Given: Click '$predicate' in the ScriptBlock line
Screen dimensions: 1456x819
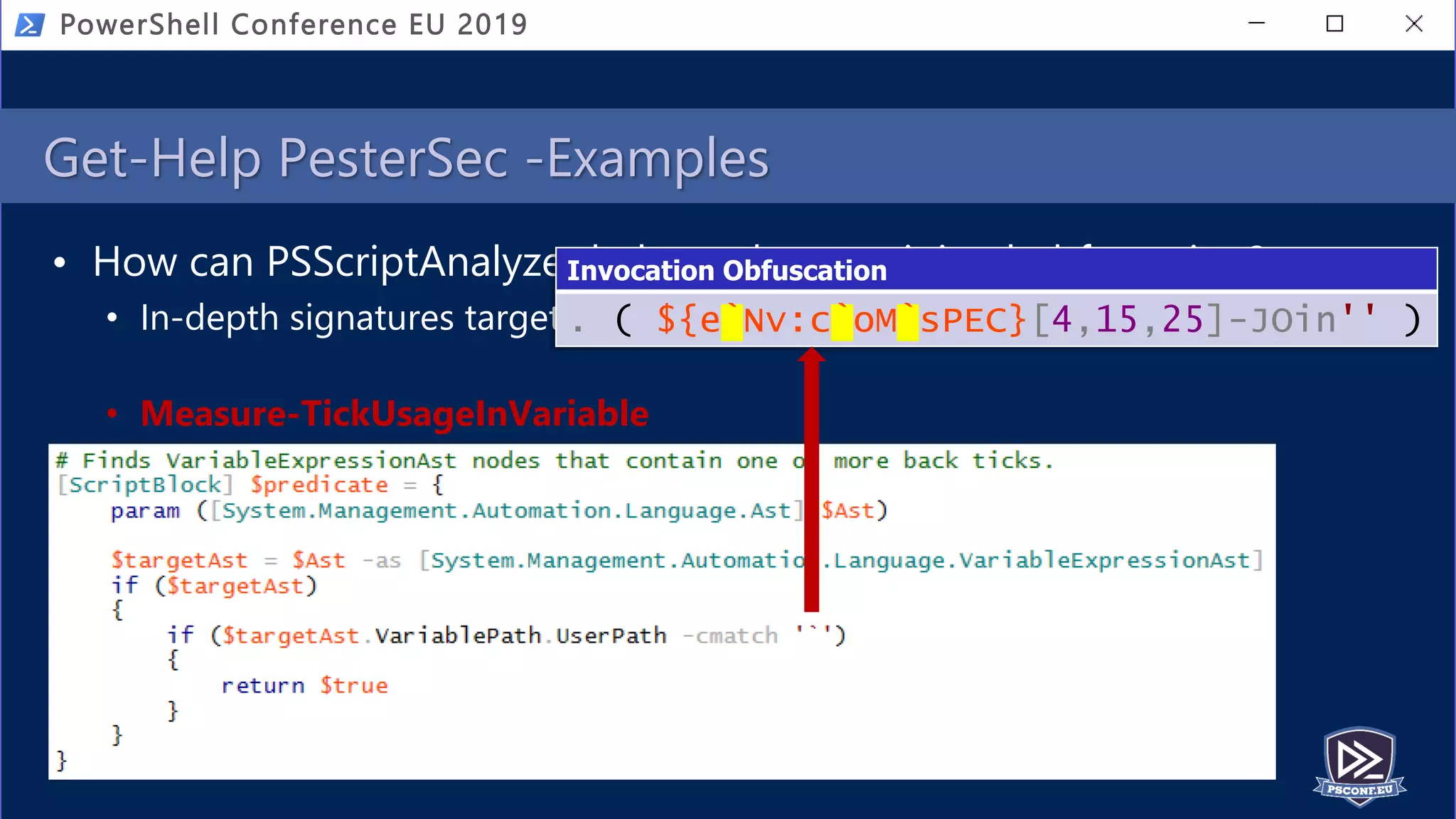Looking at the screenshot, I should coord(319,485).
